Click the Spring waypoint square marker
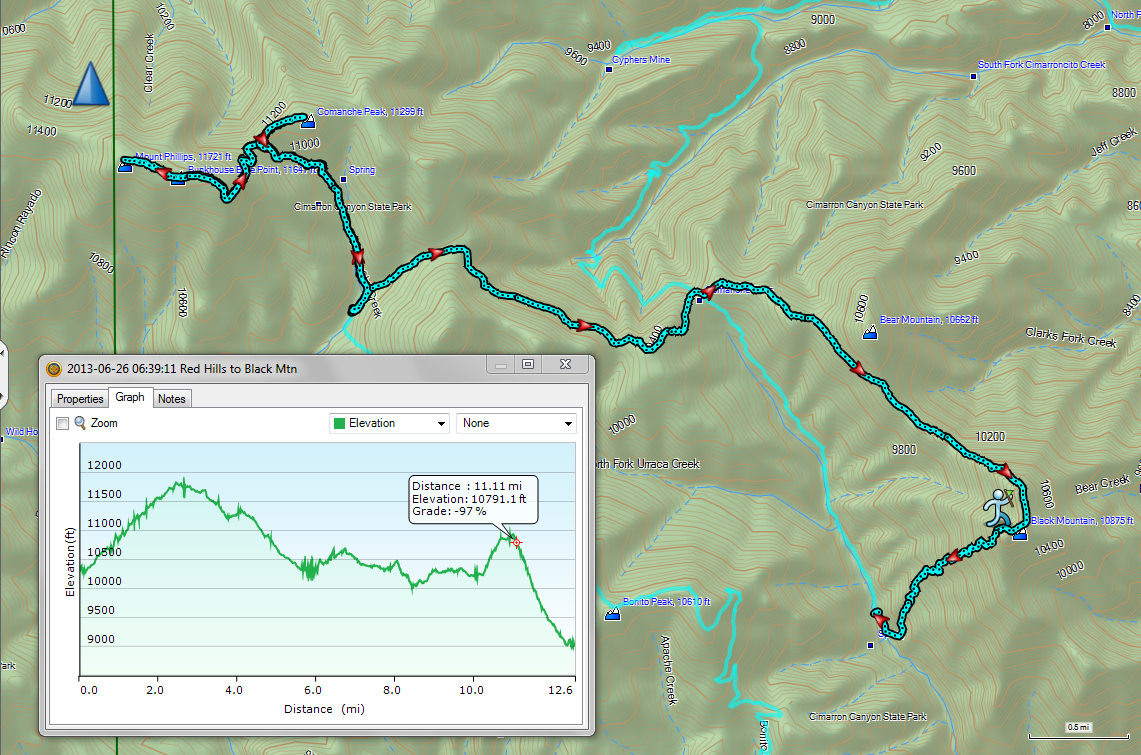This screenshot has height=755, width=1141. pyautogui.click(x=344, y=180)
